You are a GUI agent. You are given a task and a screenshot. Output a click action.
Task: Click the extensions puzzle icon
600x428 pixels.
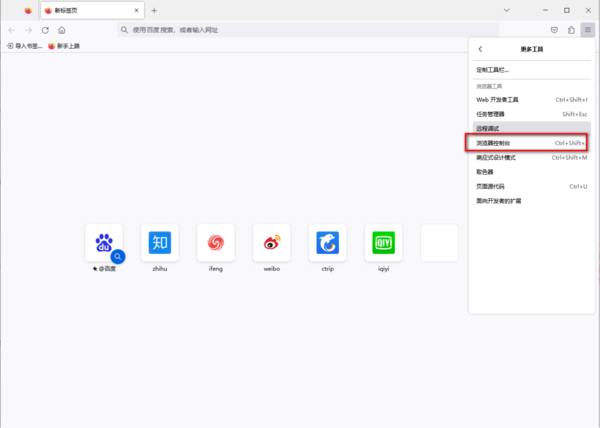[x=571, y=30]
